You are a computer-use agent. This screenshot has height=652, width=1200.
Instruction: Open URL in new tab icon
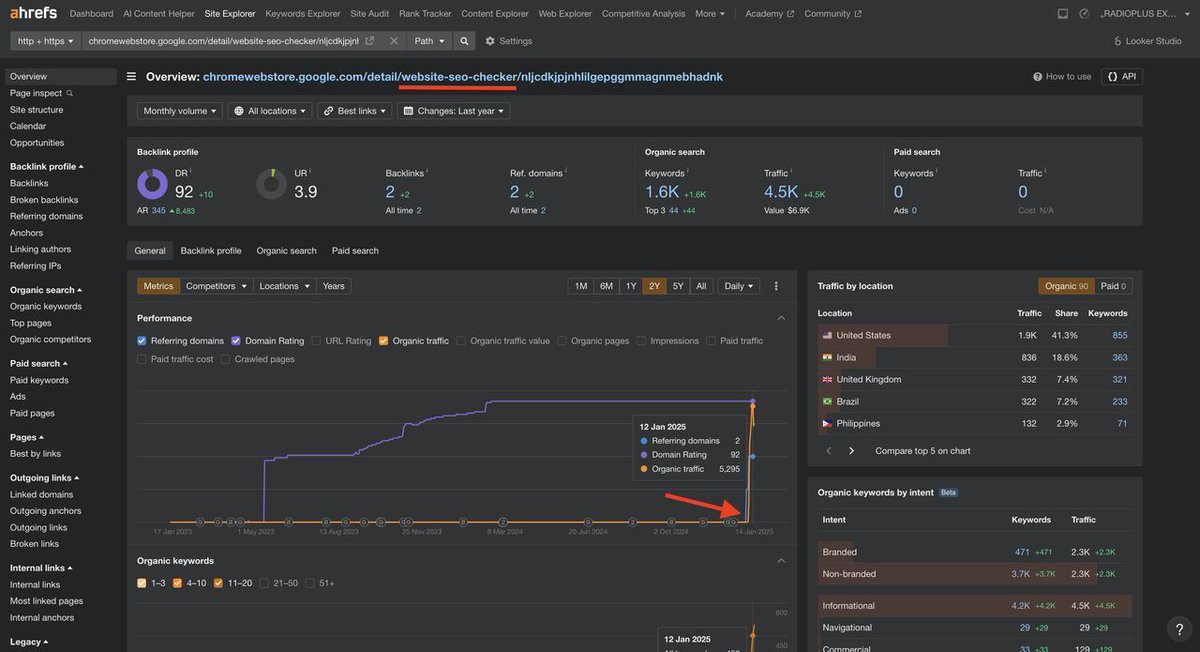pos(370,41)
